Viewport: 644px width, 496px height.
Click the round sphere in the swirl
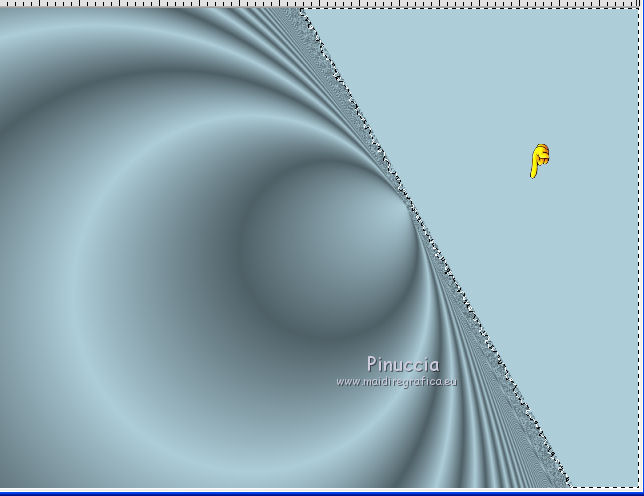[329, 248]
